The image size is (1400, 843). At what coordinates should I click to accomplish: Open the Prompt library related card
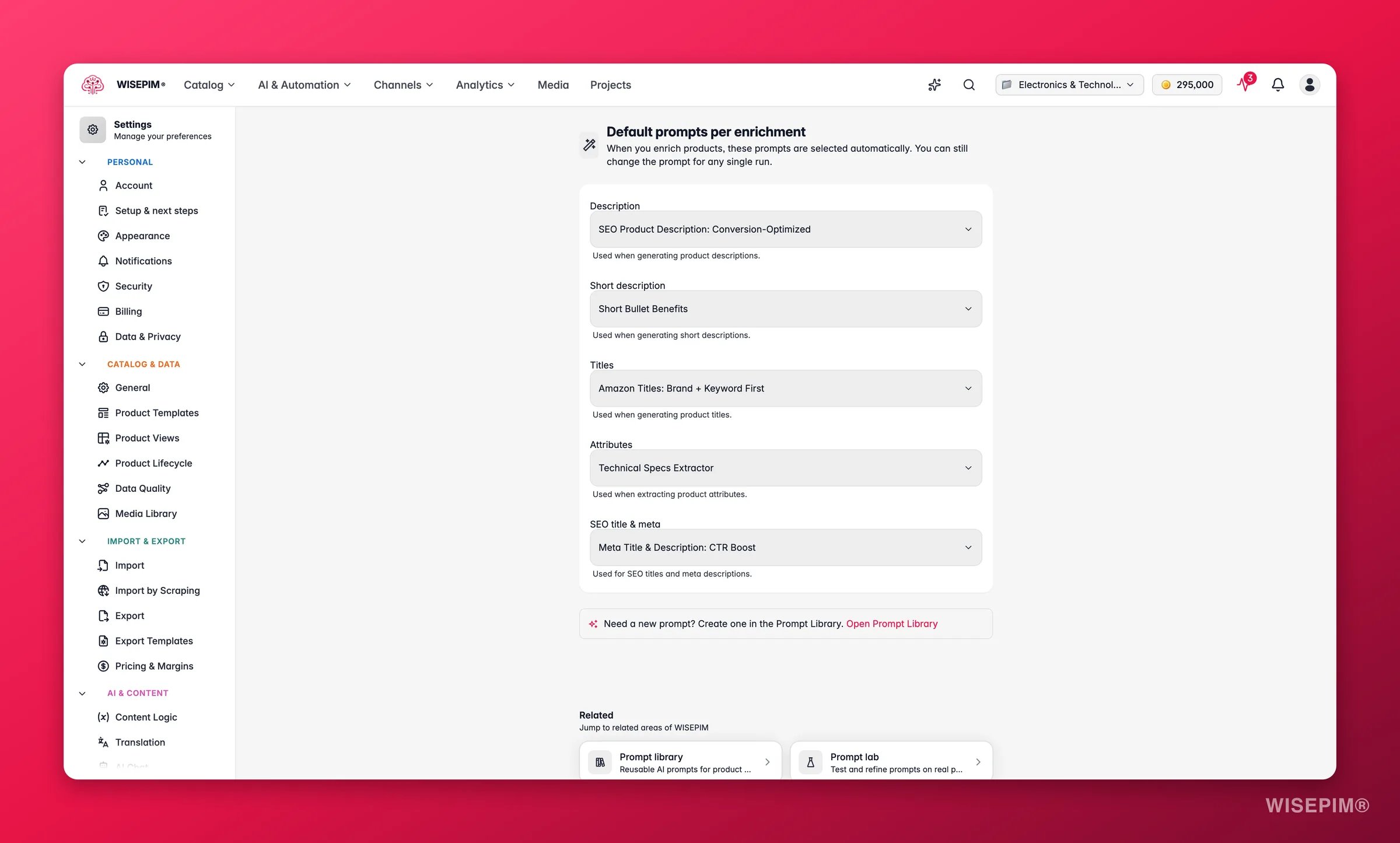click(x=680, y=761)
